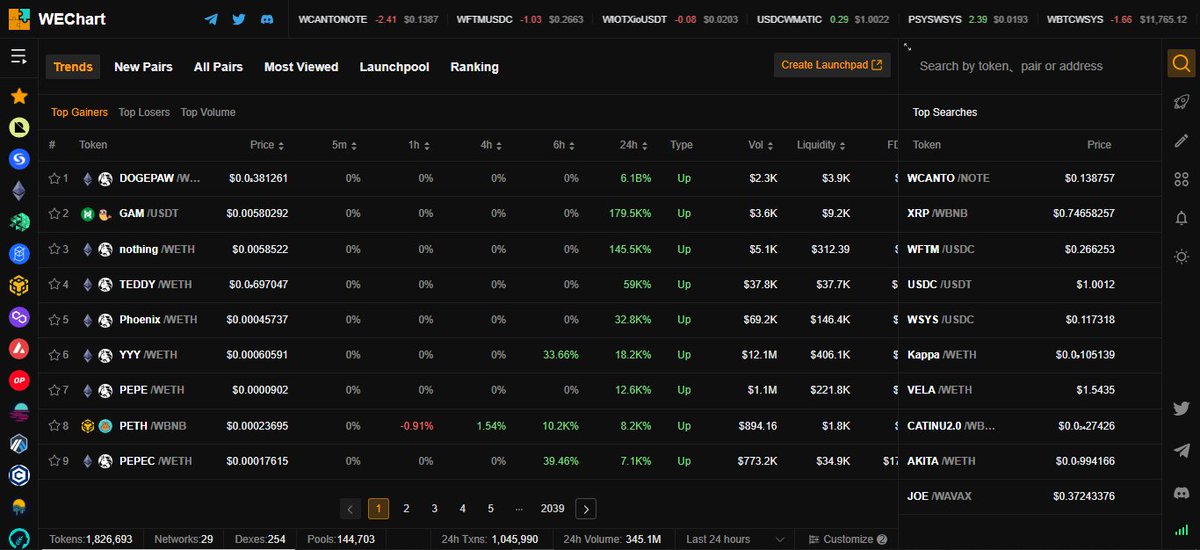The height and width of the screenshot is (550, 1200).
Task: Switch to the Trends tab
Action: point(73,67)
